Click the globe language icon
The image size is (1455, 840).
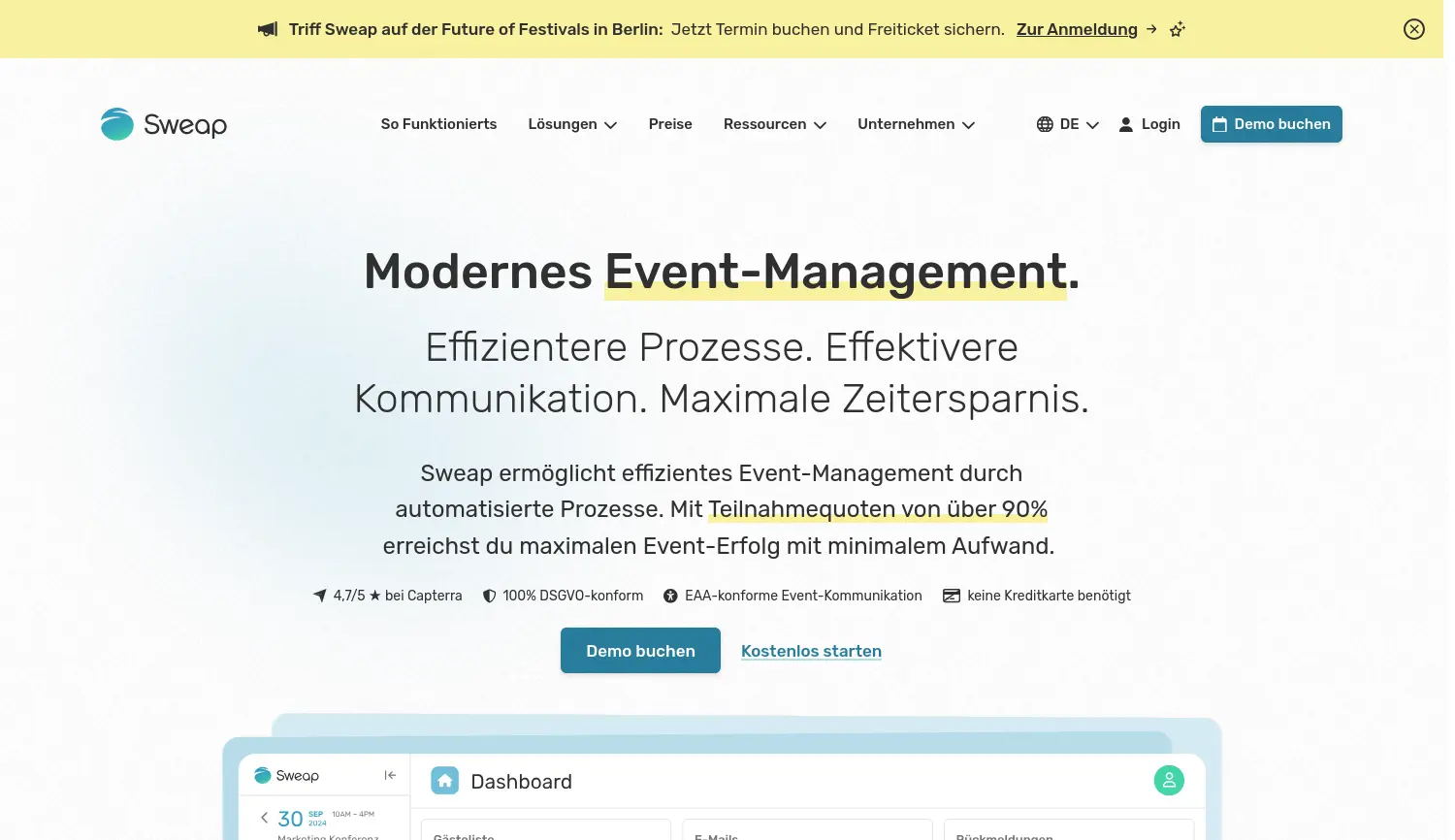tap(1045, 124)
